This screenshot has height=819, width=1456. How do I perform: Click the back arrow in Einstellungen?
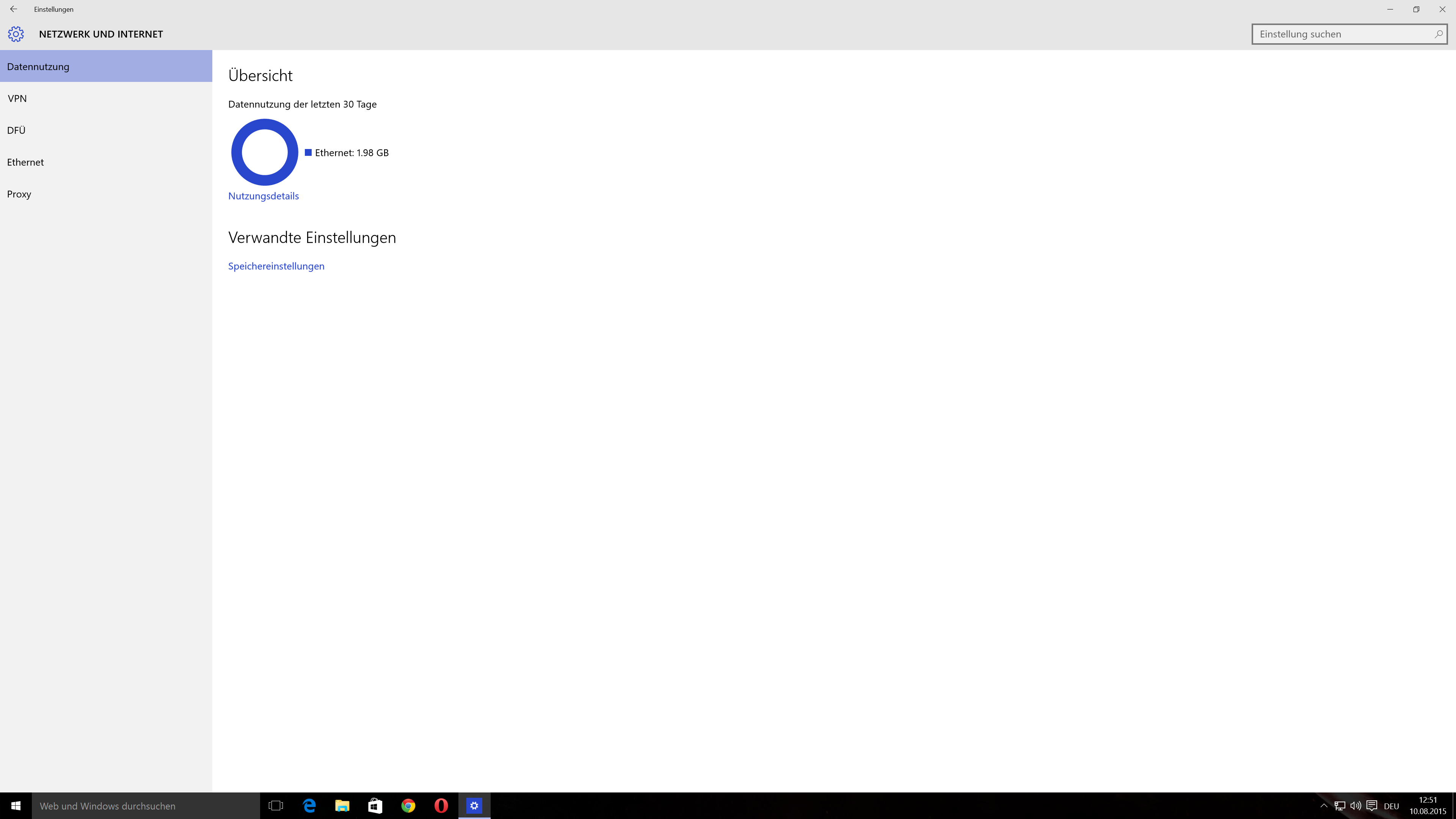14,9
